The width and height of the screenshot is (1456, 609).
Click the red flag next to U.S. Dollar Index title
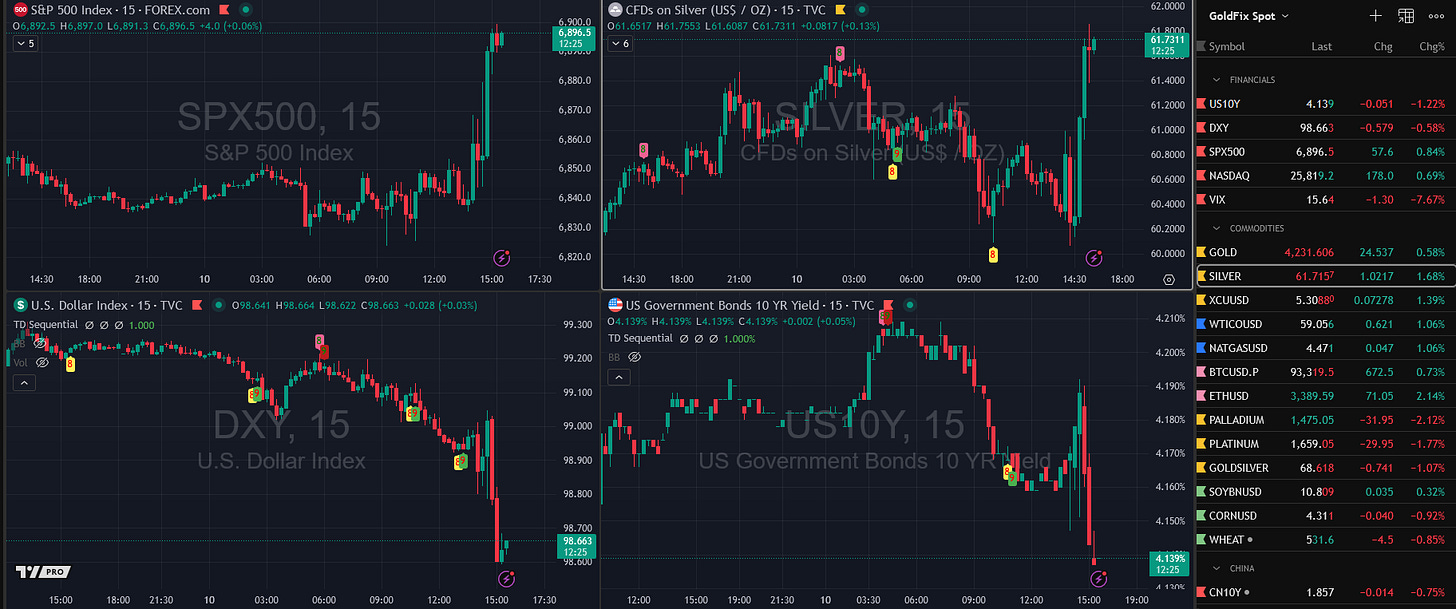click(x=197, y=305)
